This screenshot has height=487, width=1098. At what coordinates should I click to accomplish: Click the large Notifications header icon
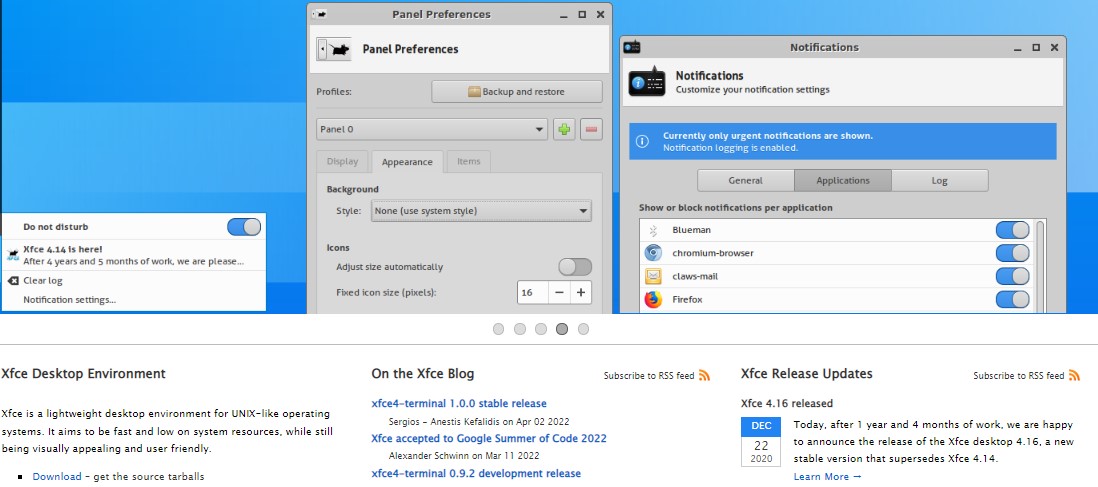pos(647,81)
